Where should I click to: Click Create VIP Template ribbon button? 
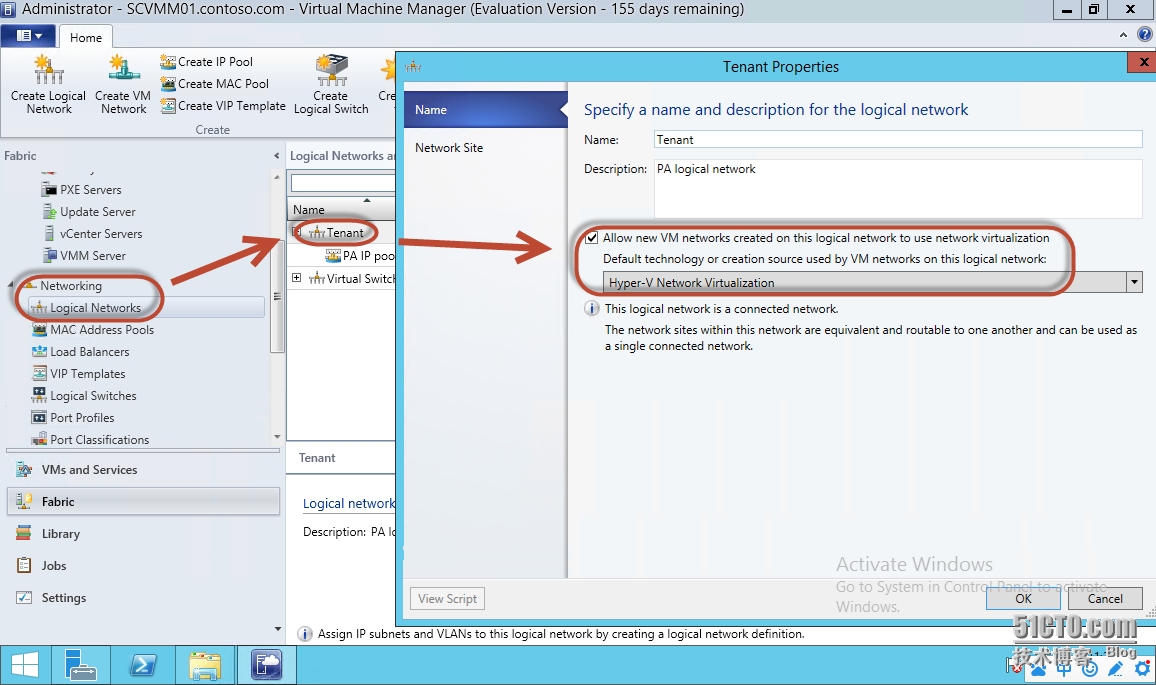point(223,106)
